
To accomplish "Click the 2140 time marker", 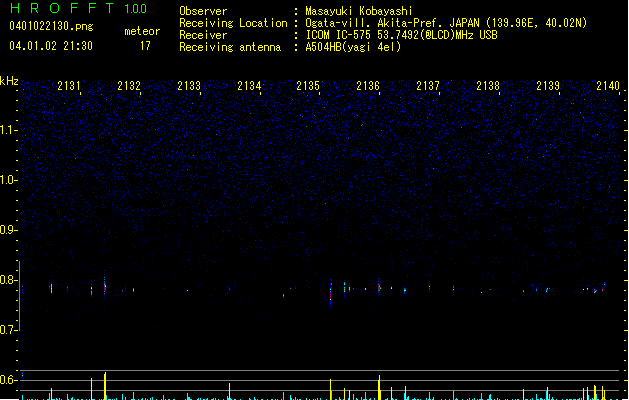I will (x=608, y=86).
